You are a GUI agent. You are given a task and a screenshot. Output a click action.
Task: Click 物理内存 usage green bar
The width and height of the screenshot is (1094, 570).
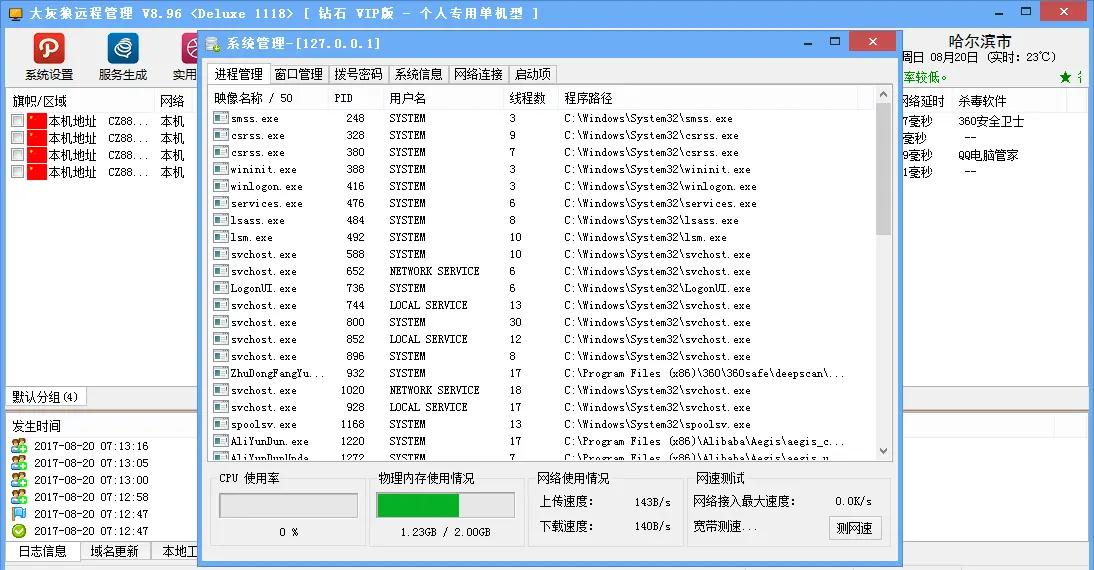[418, 506]
